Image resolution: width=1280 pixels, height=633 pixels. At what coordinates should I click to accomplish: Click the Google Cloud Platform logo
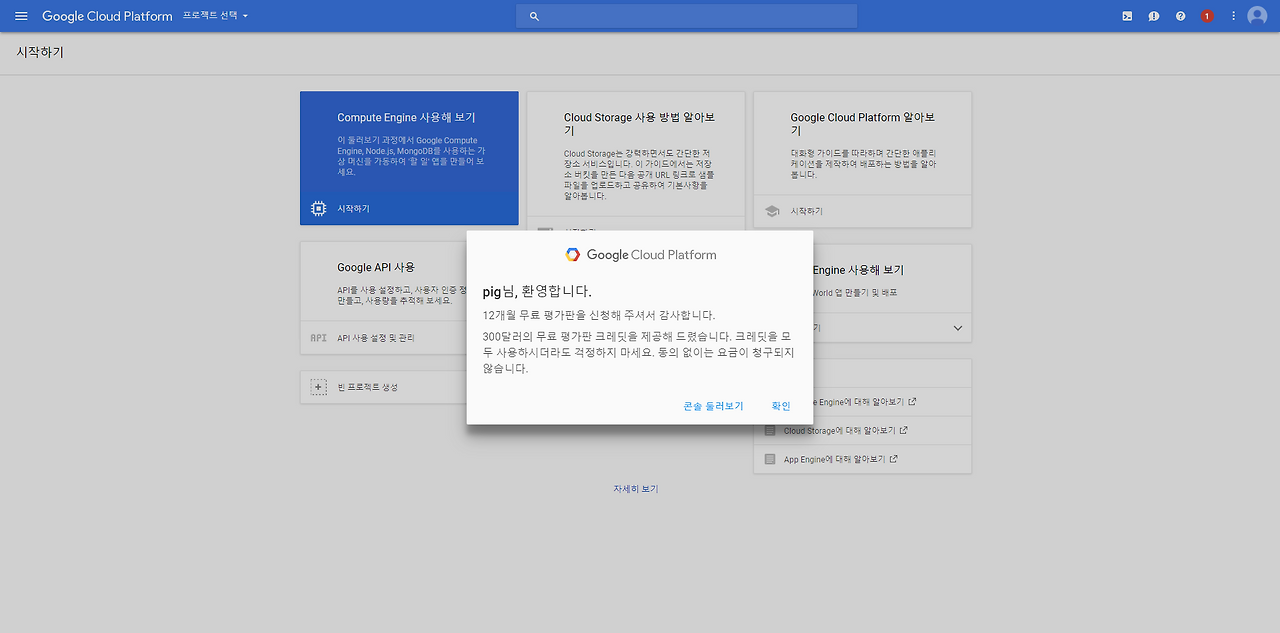107,15
